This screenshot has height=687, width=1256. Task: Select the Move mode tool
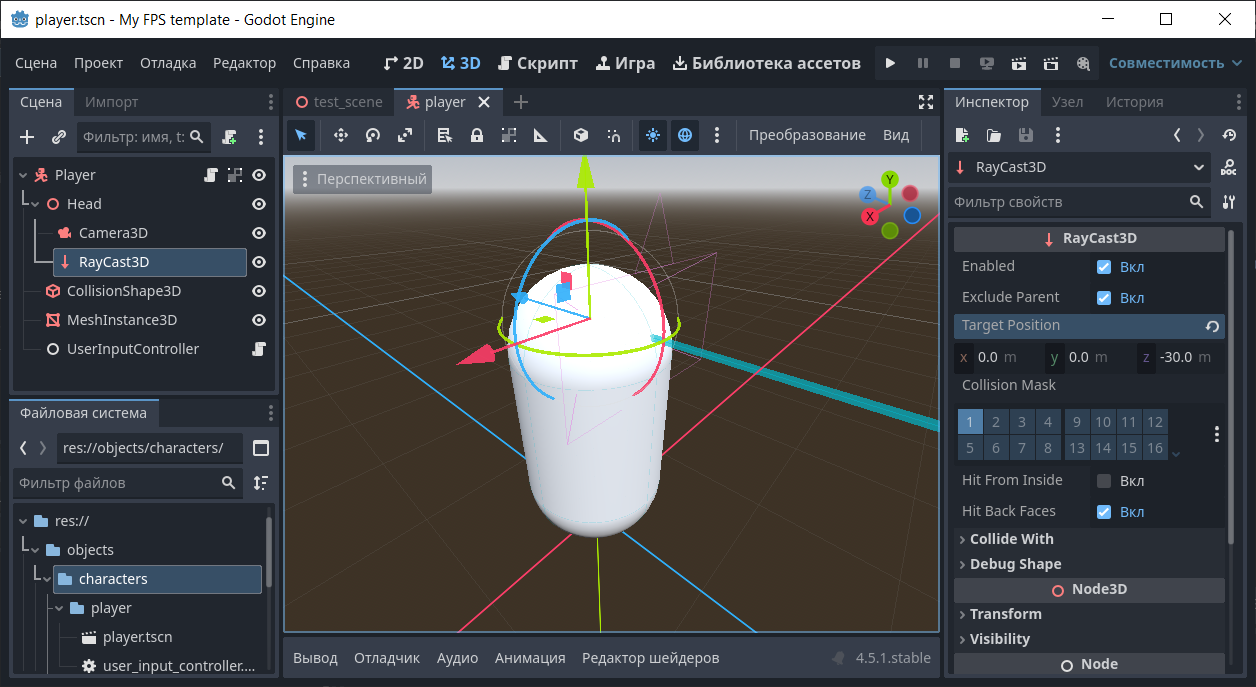click(340, 135)
